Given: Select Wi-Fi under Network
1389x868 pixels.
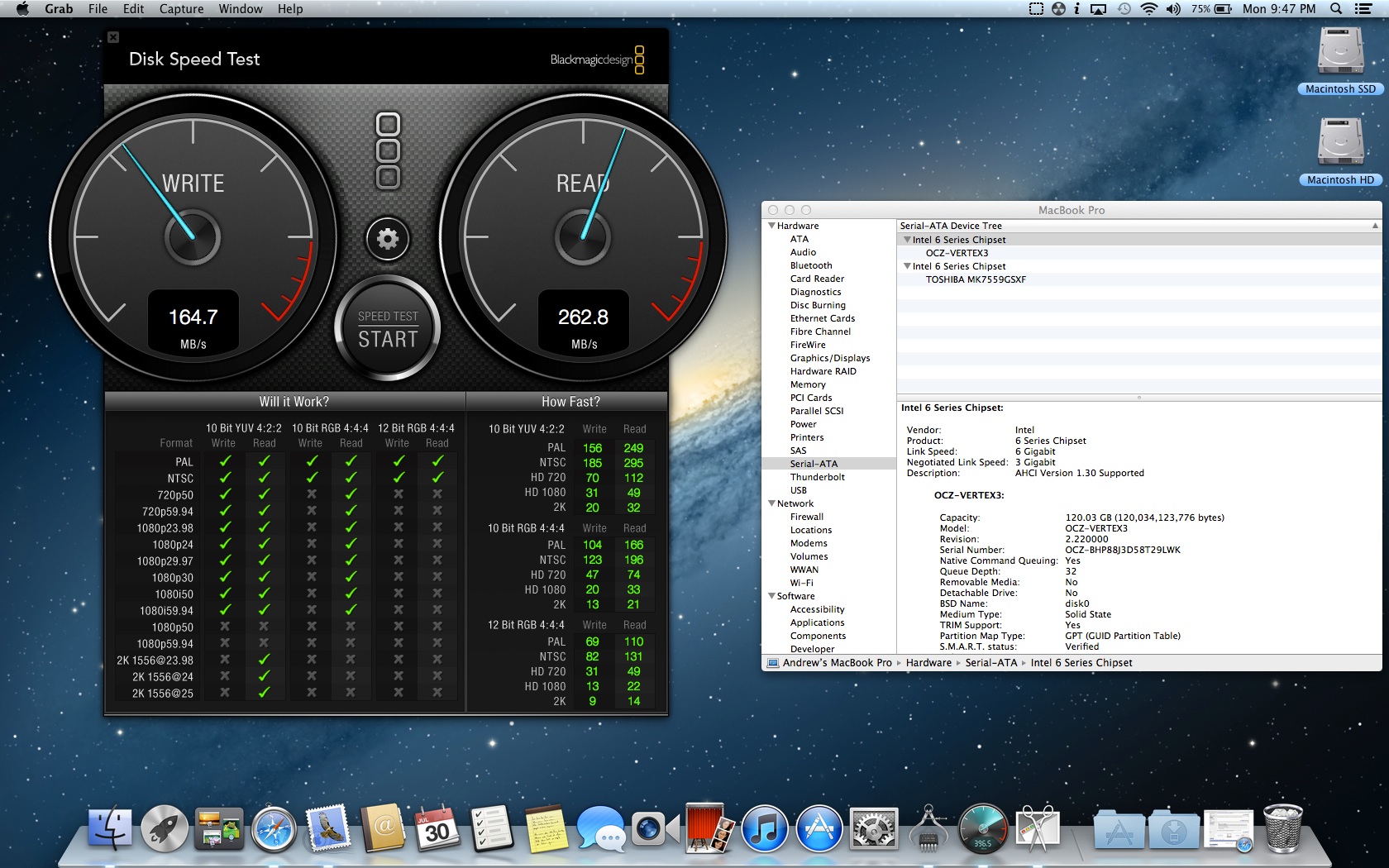Looking at the screenshot, I should click(x=802, y=583).
